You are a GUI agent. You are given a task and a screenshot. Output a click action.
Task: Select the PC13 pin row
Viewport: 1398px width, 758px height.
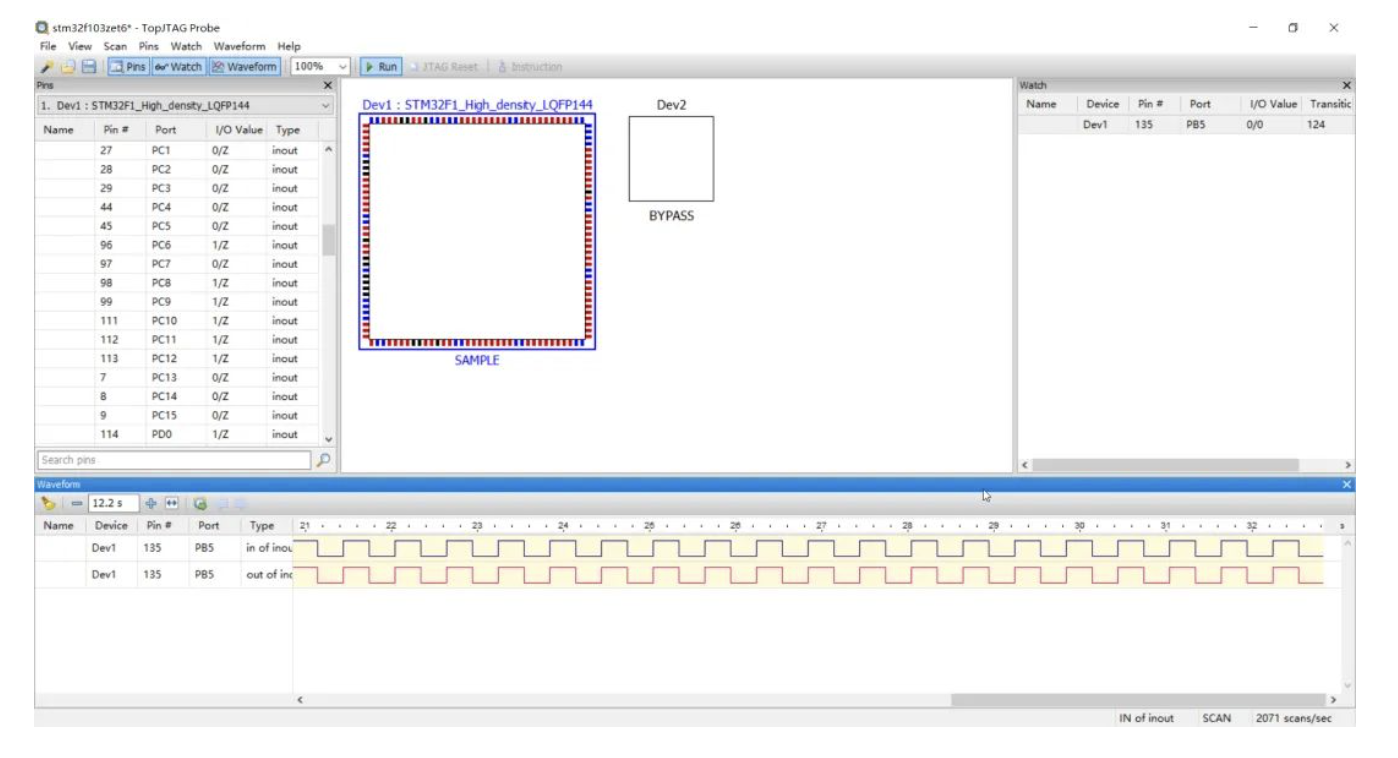pyautogui.click(x=178, y=378)
